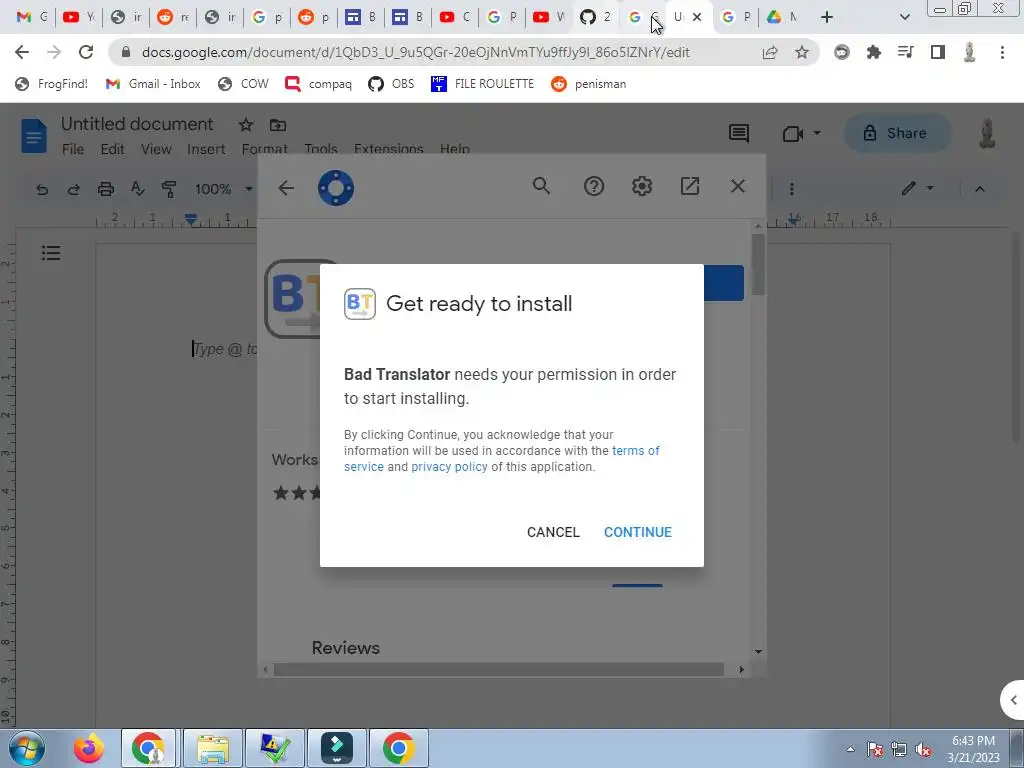Click the paint format icon

tap(168, 189)
